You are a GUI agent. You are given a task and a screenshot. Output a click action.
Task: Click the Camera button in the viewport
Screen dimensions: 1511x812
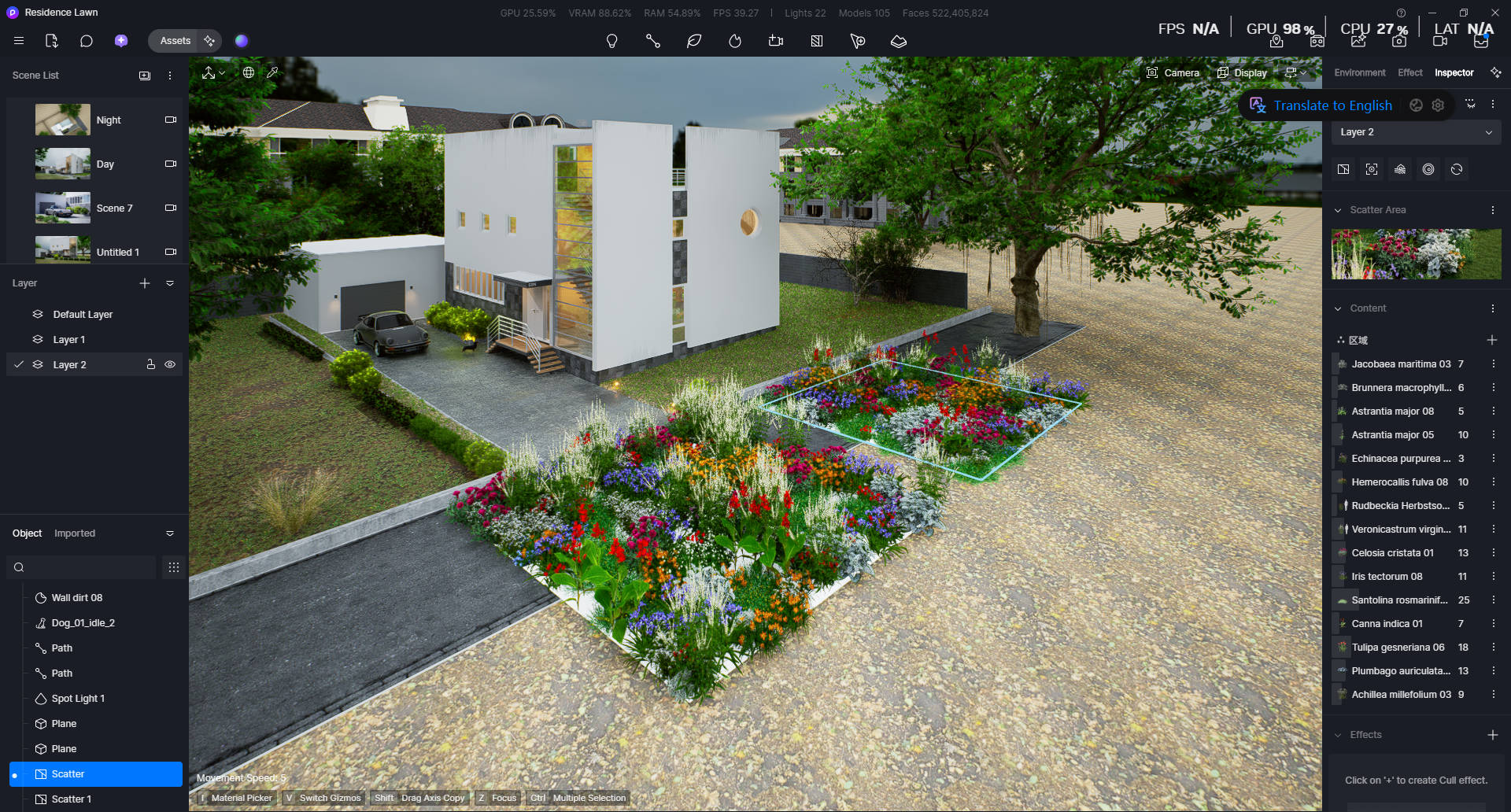[1173, 72]
